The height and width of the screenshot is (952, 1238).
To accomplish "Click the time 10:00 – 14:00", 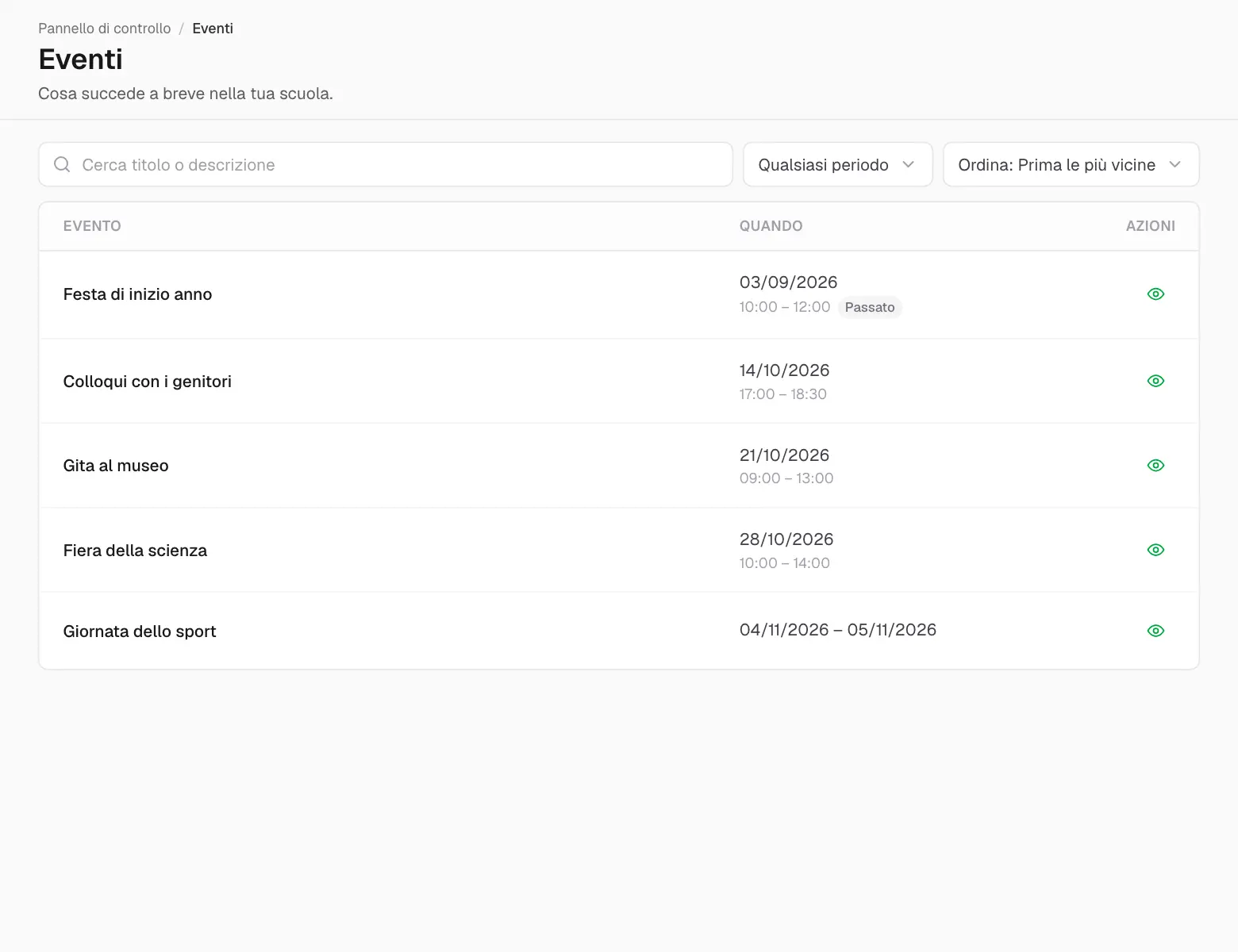I will point(784,563).
